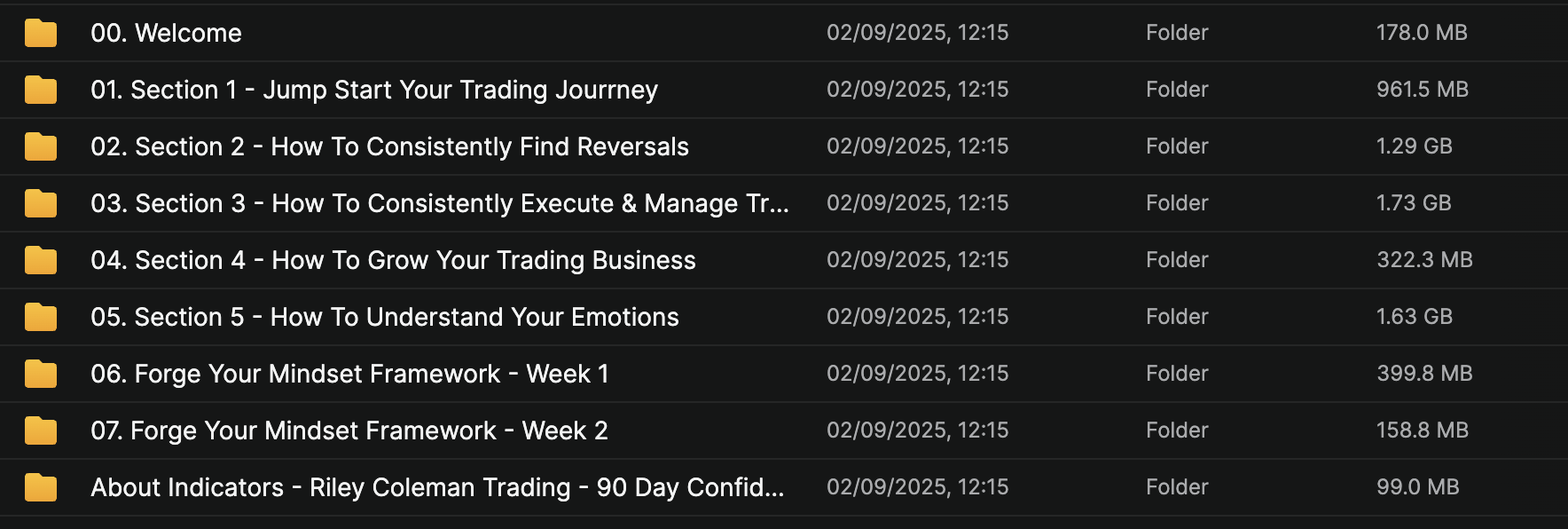
Task: Click folder icon for Mindset Framework Week 1
Action: pyautogui.click(x=41, y=375)
